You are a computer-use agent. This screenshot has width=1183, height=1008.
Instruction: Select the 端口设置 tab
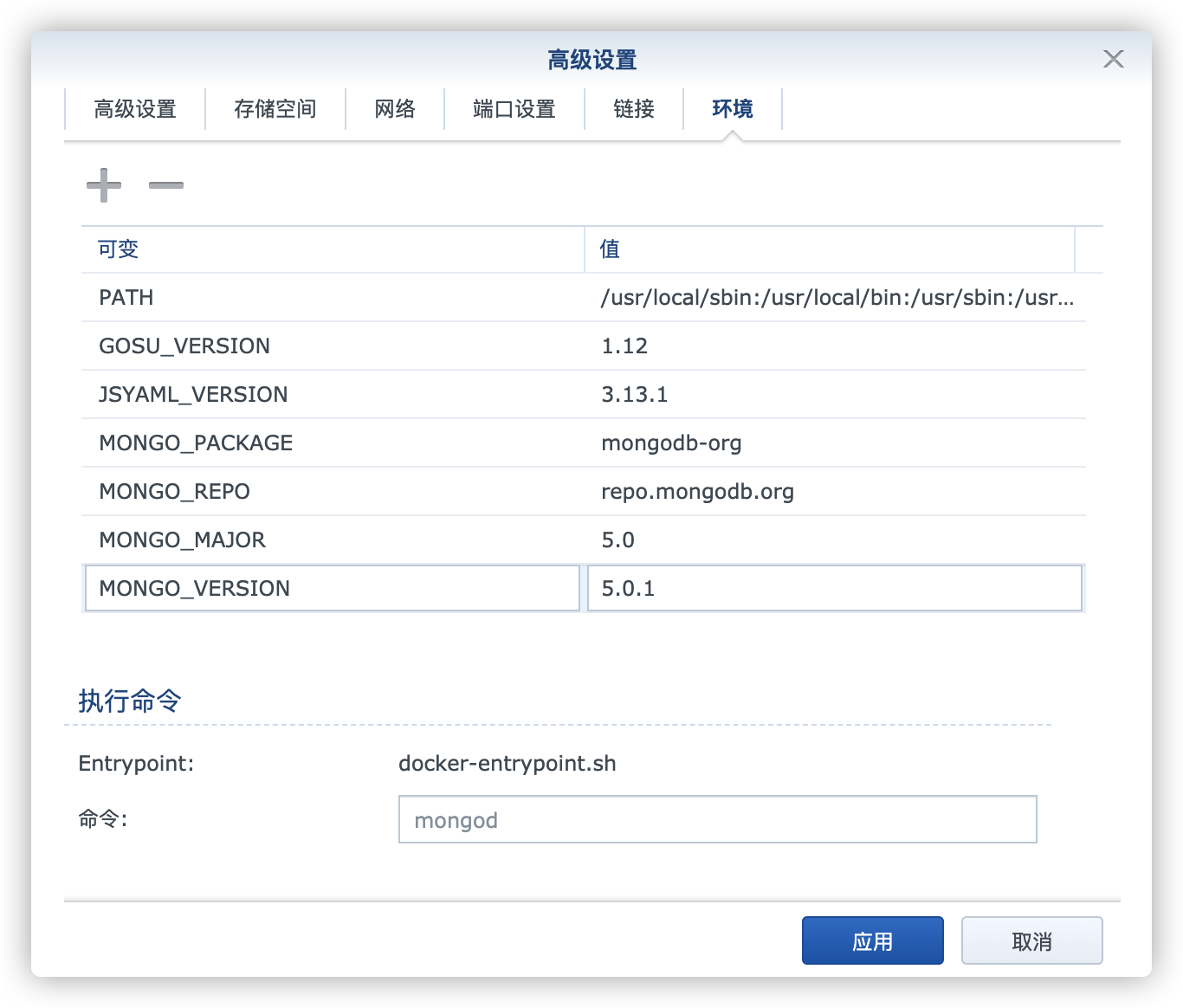tap(514, 109)
